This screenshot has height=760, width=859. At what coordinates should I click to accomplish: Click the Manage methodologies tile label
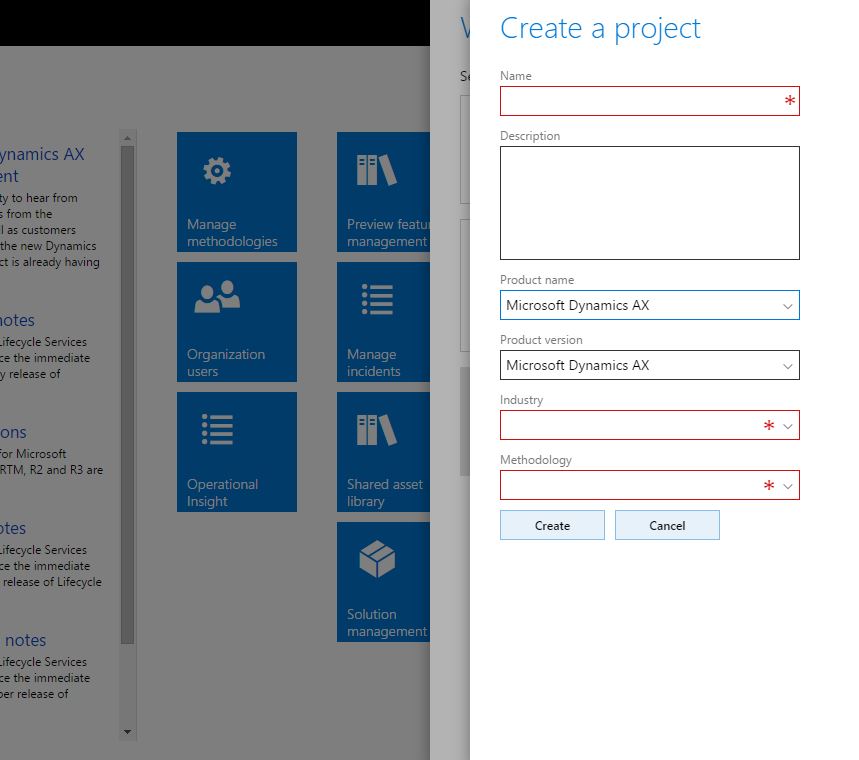[232, 233]
